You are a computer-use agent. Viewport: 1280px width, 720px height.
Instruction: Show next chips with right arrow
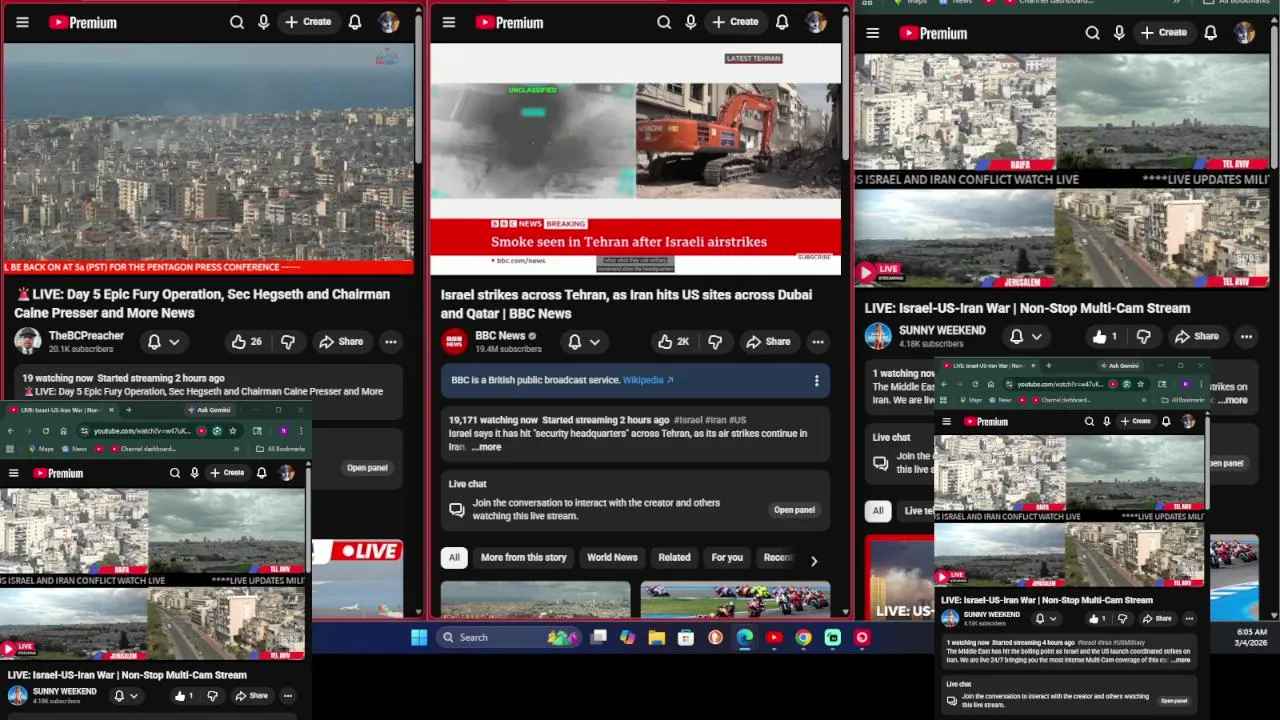(x=813, y=561)
